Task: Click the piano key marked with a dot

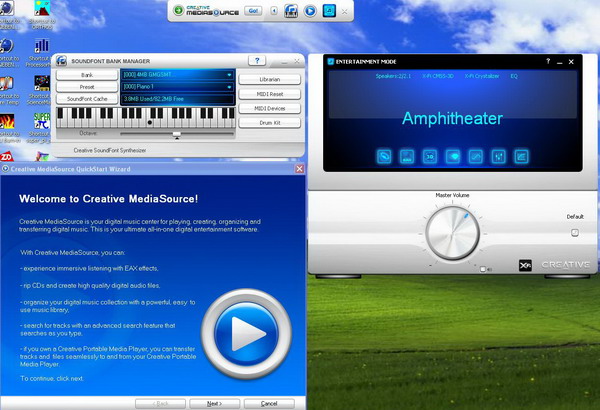Action: pos(150,123)
